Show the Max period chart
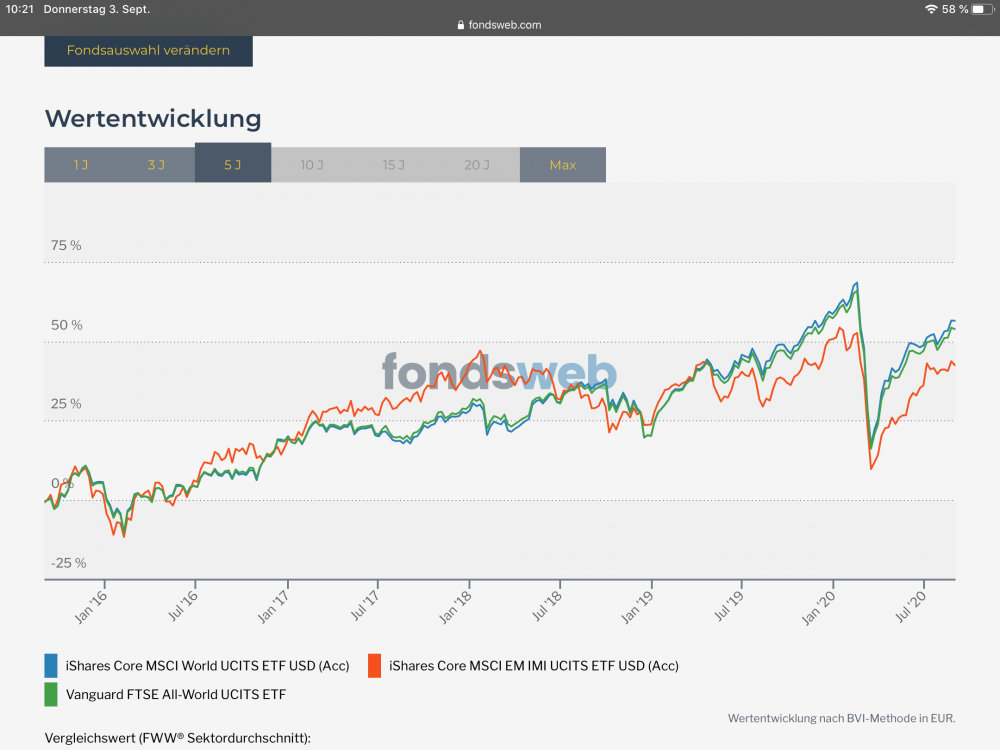The height and width of the screenshot is (750, 1000). click(563, 165)
